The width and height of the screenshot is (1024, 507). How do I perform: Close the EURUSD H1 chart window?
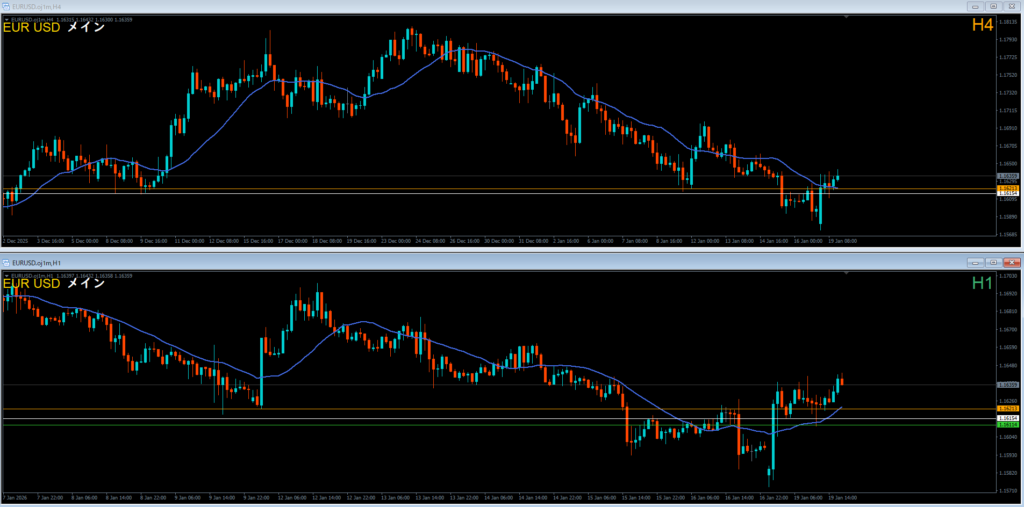(x=1011, y=261)
